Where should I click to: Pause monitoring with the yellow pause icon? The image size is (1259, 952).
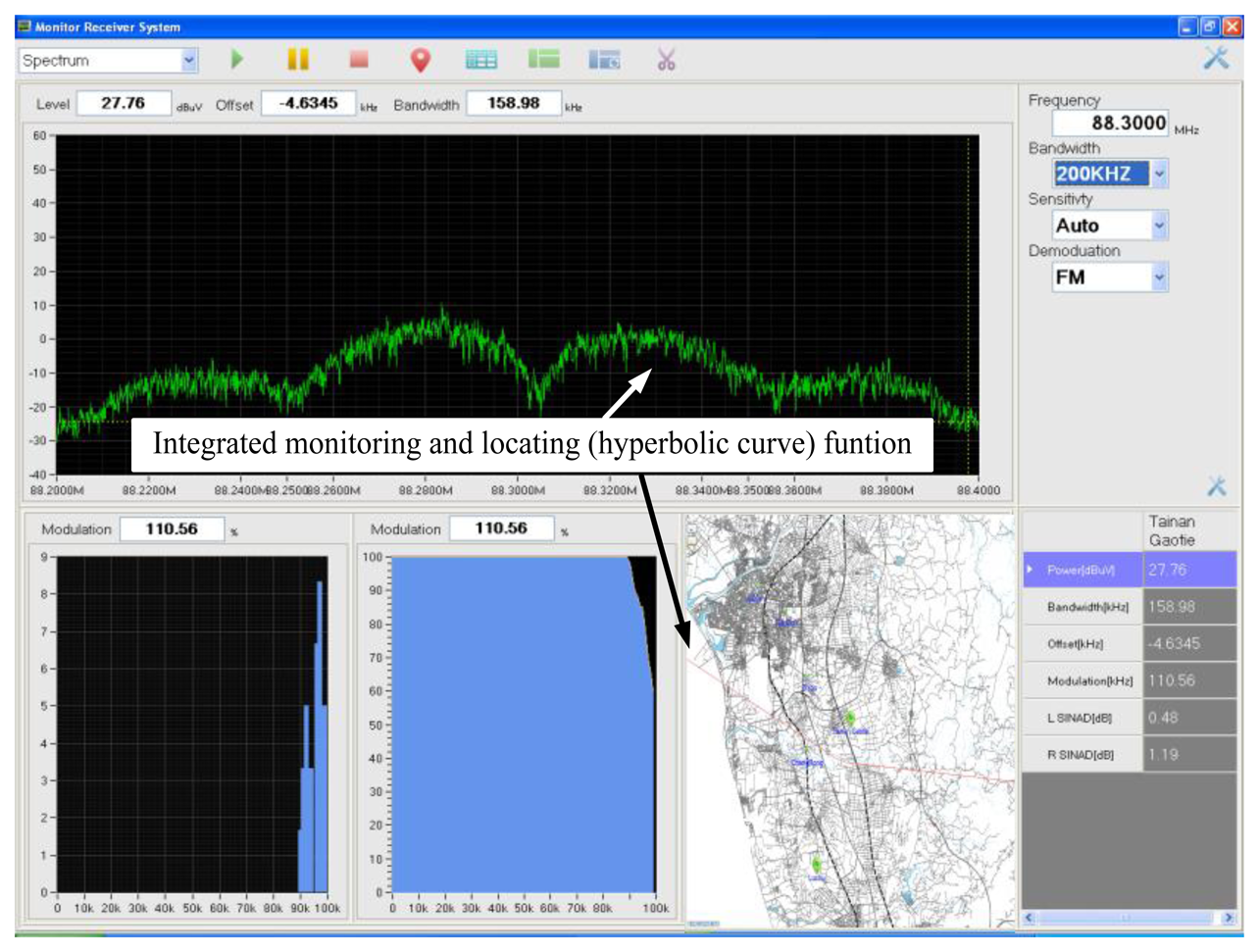coord(298,60)
